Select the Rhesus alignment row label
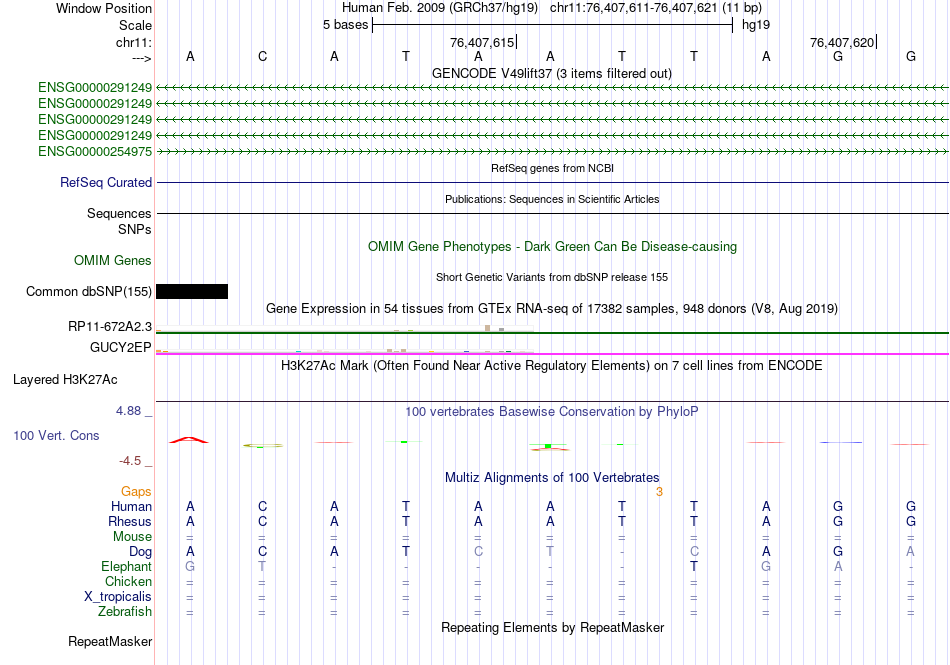The width and height of the screenshot is (950, 665). pos(130,521)
